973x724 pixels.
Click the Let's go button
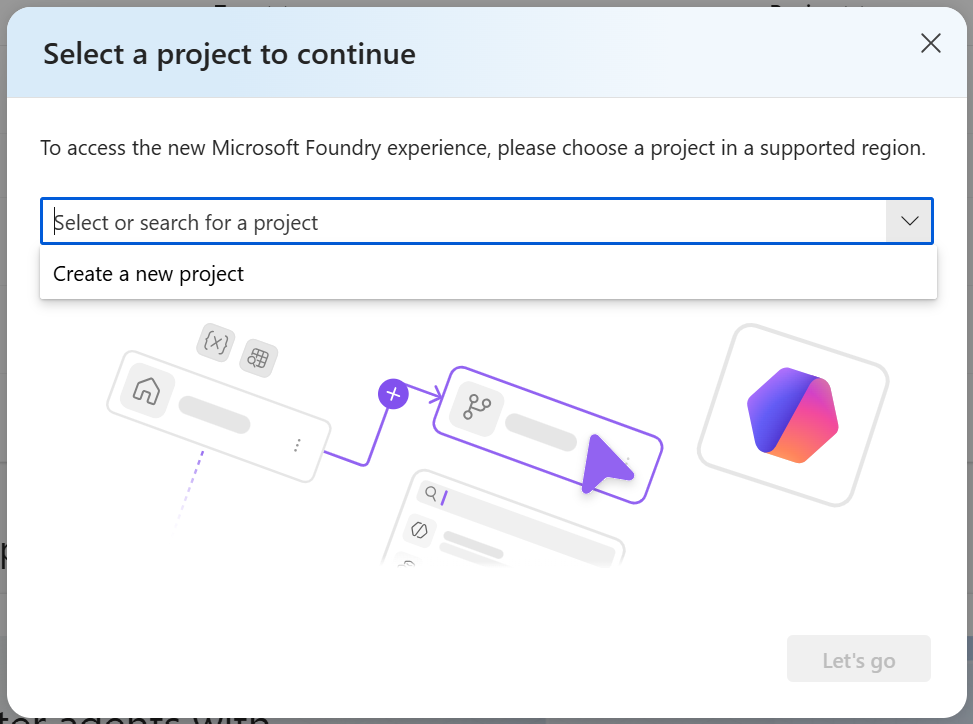[858, 658]
